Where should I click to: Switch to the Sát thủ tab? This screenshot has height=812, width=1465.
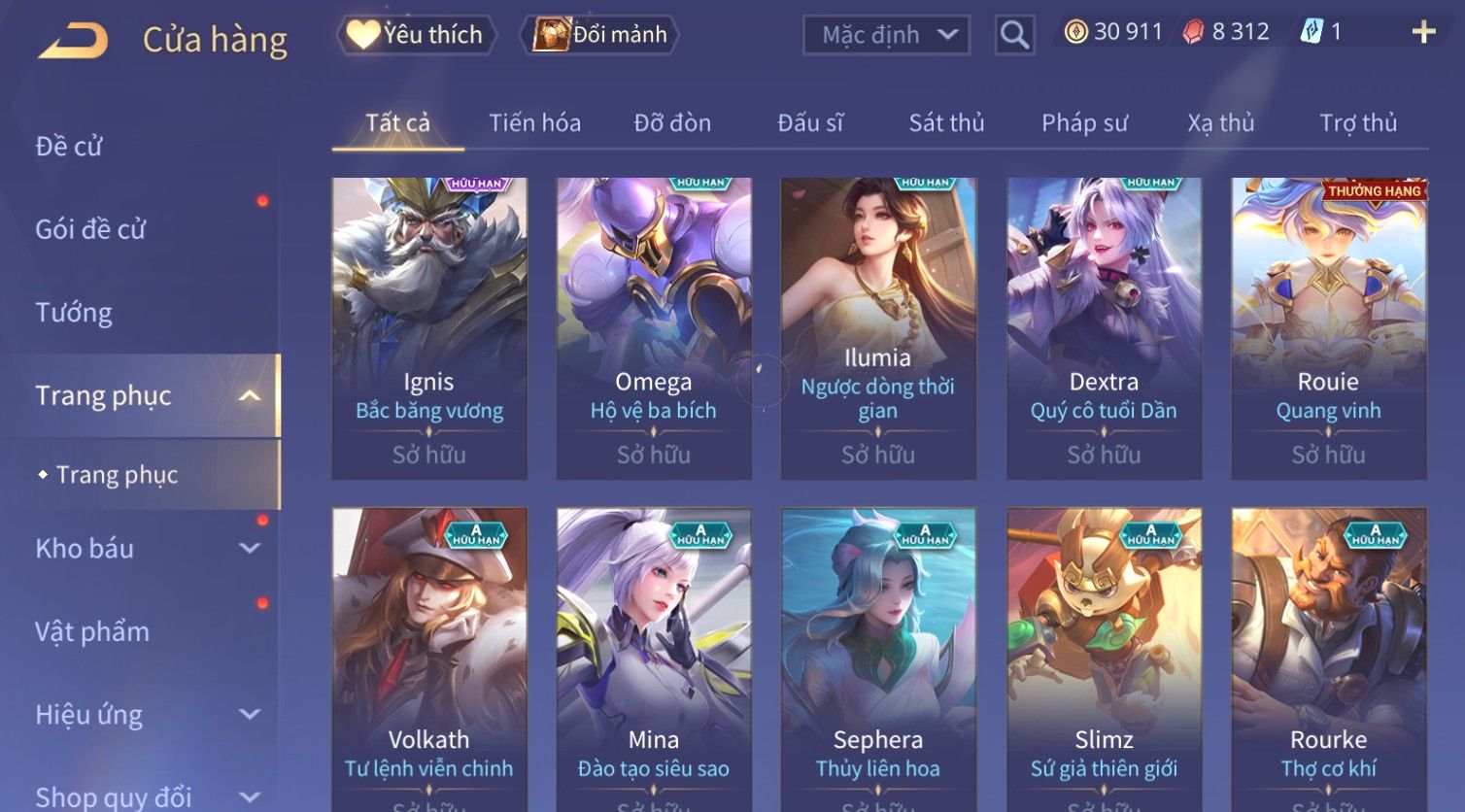[946, 122]
